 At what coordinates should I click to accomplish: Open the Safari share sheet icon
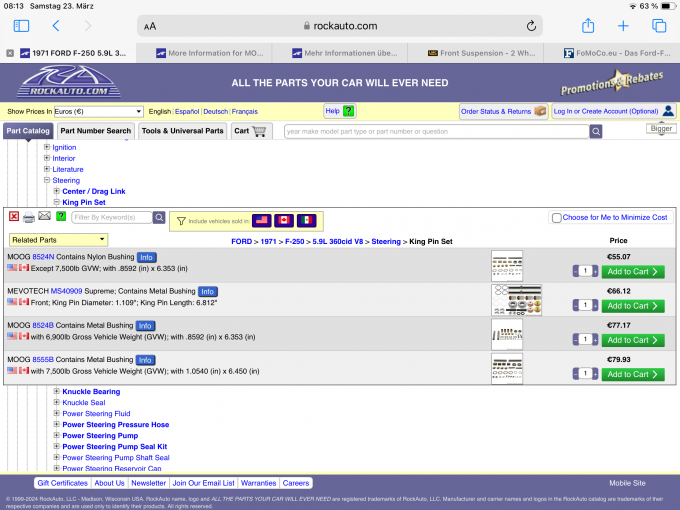(x=588, y=26)
